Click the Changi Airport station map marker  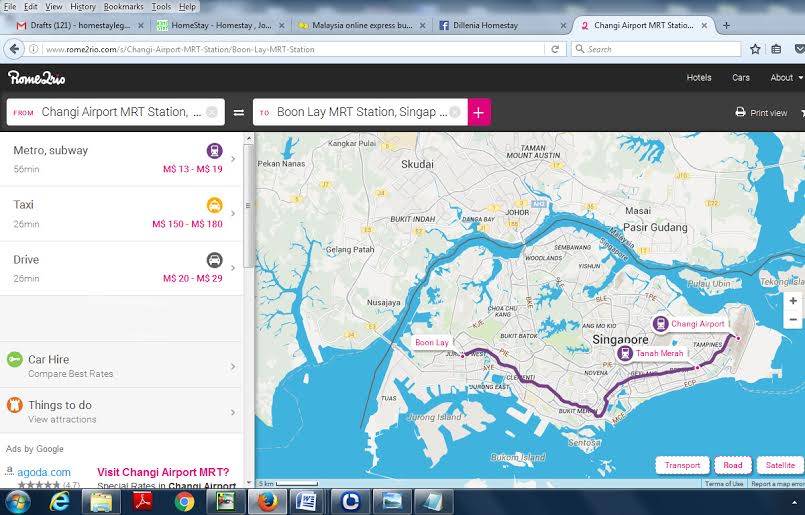[x=660, y=324]
